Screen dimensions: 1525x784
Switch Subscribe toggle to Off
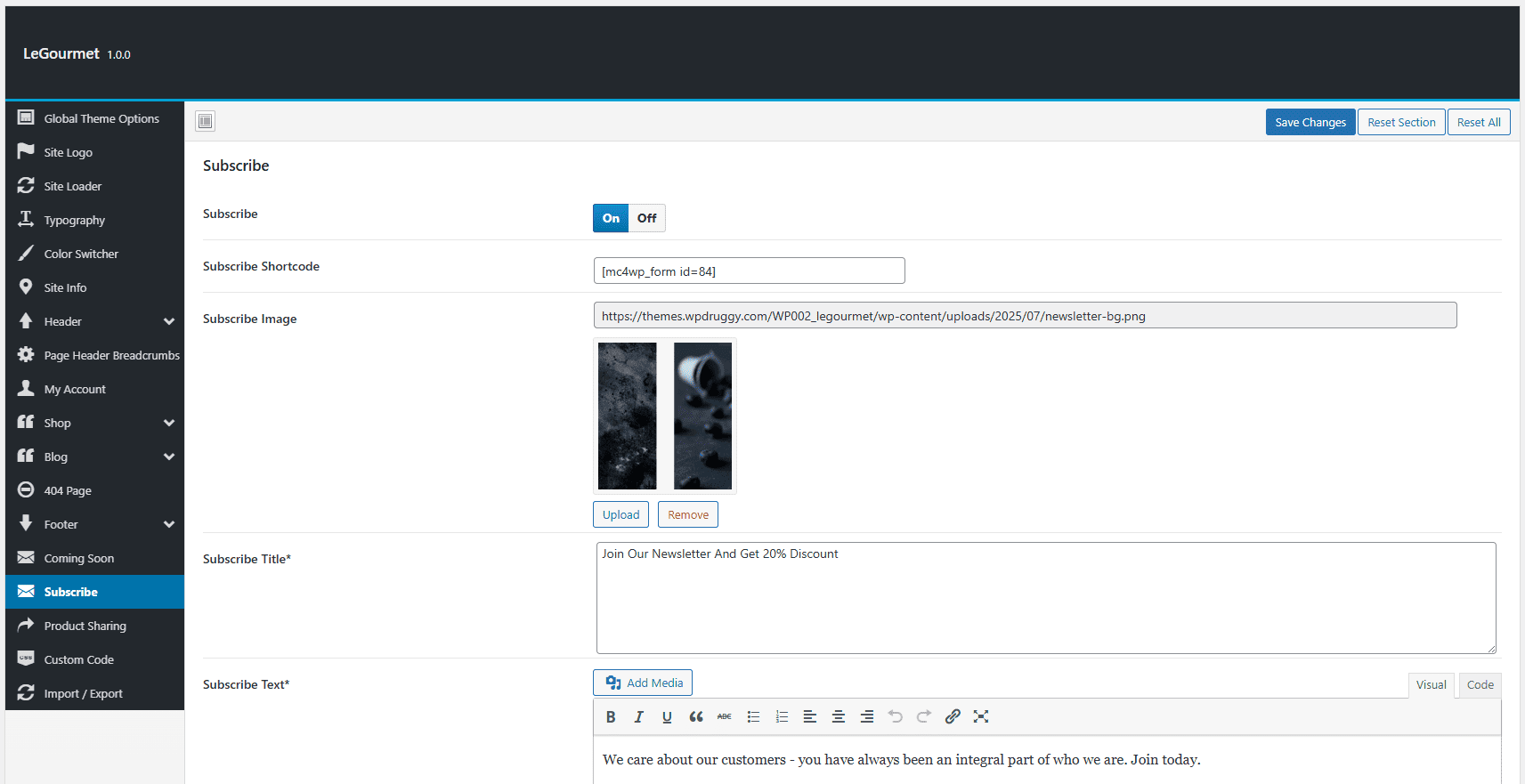coord(647,218)
